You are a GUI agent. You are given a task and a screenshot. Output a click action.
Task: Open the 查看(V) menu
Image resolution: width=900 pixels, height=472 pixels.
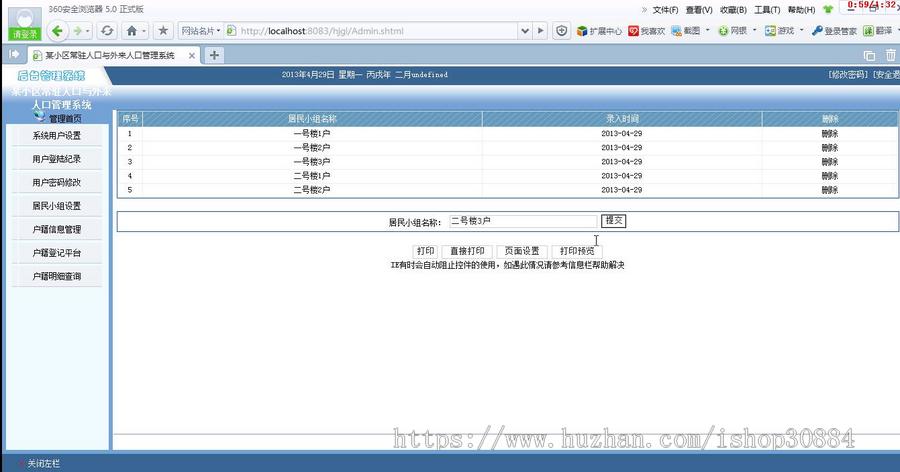[x=699, y=10]
